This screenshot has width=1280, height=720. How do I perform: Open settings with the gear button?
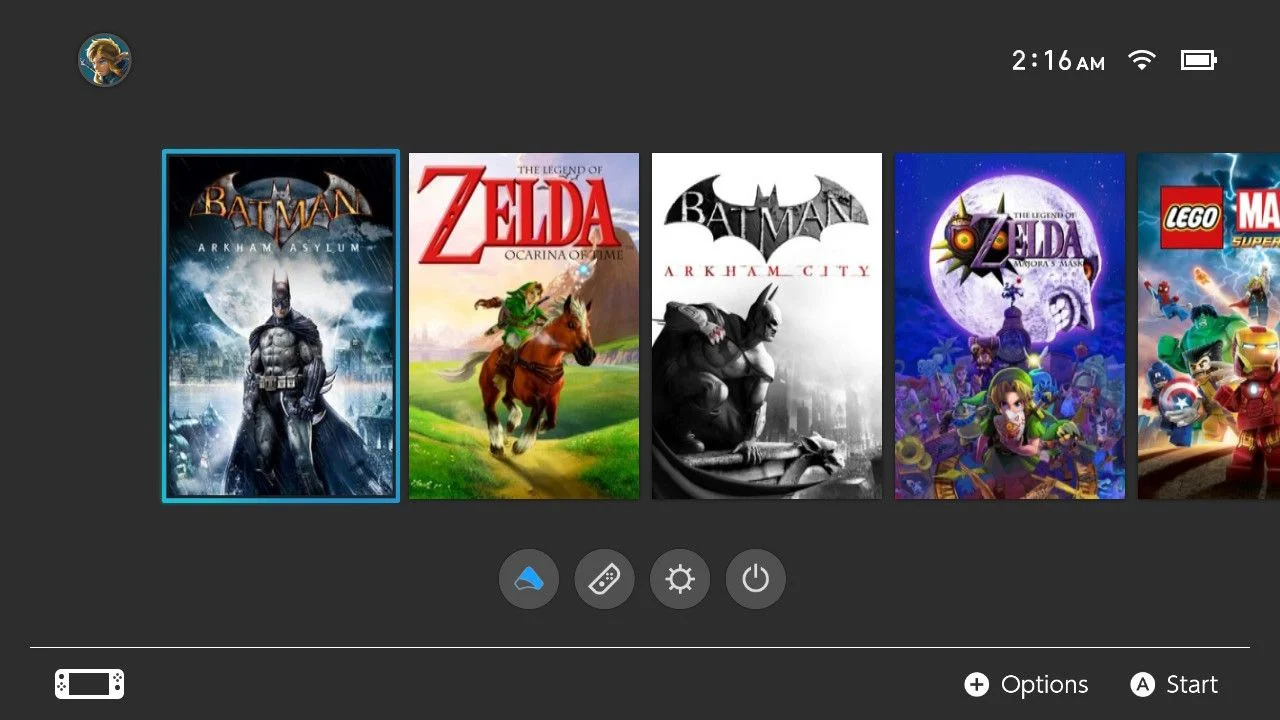680,579
